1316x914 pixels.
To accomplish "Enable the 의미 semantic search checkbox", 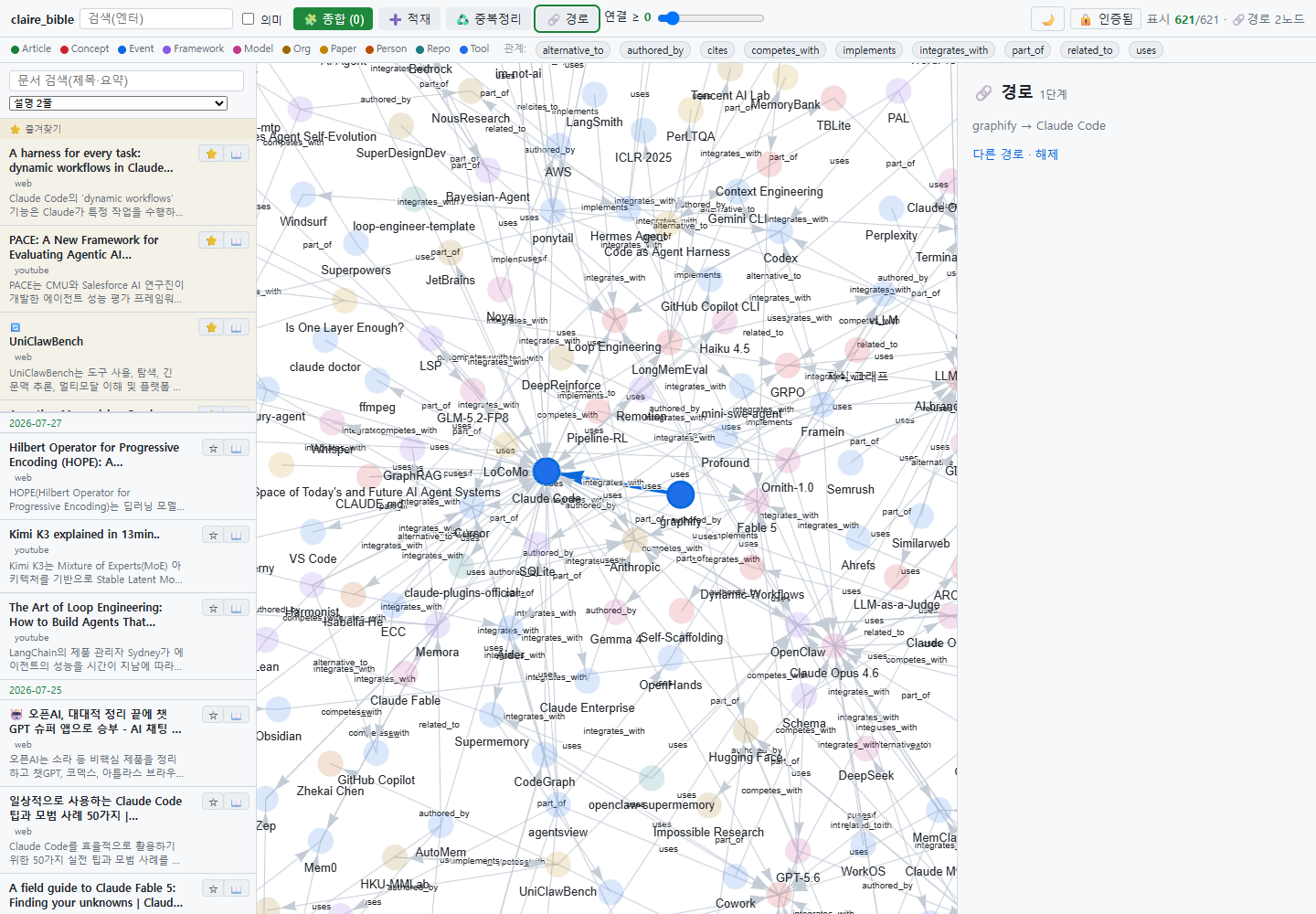I will tap(248, 18).
